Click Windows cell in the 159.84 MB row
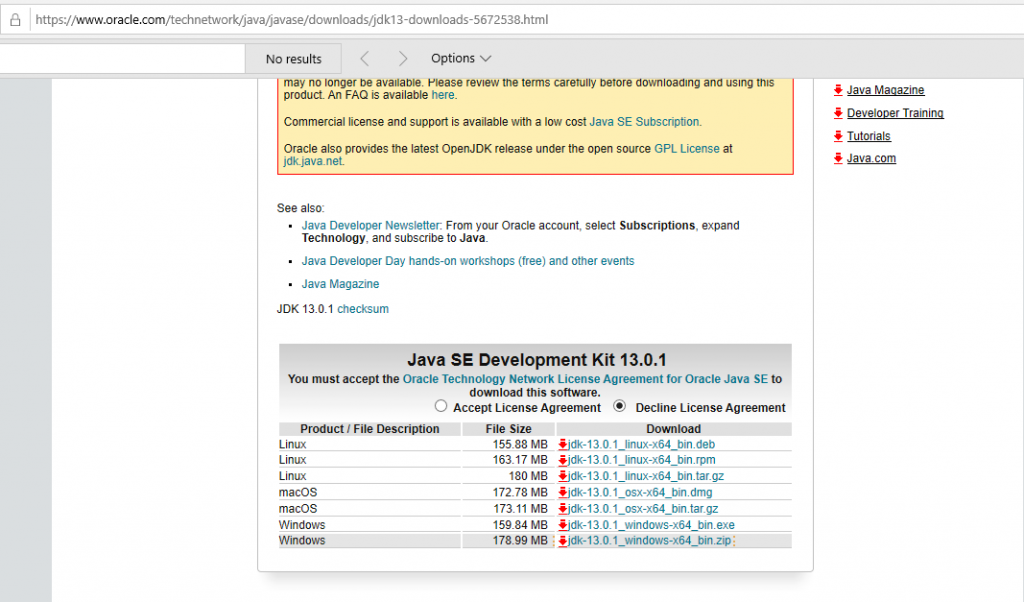This screenshot has width=1024, height=602. pos(370,525)
